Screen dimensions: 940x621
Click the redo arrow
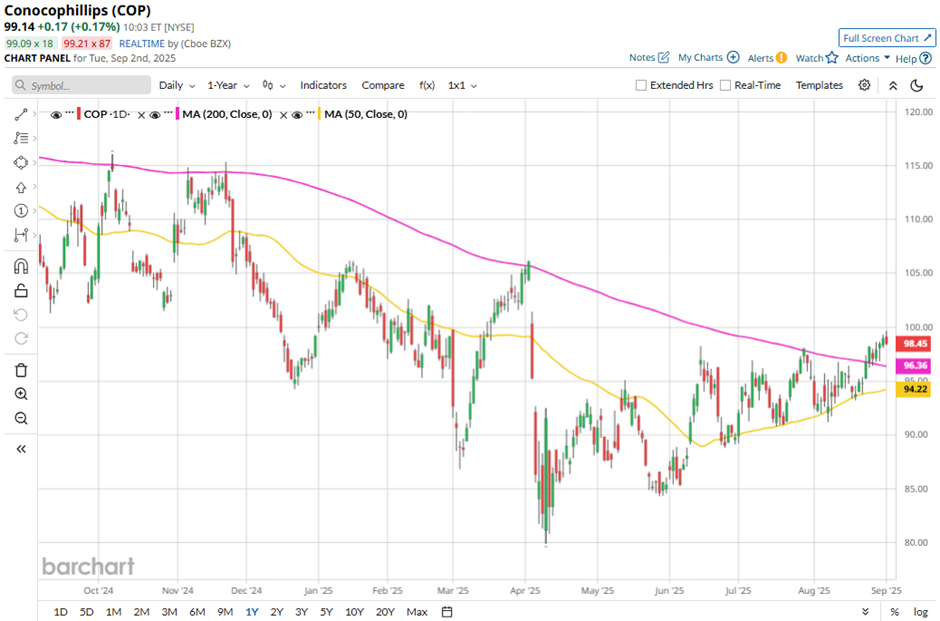(x=21, y=339)
